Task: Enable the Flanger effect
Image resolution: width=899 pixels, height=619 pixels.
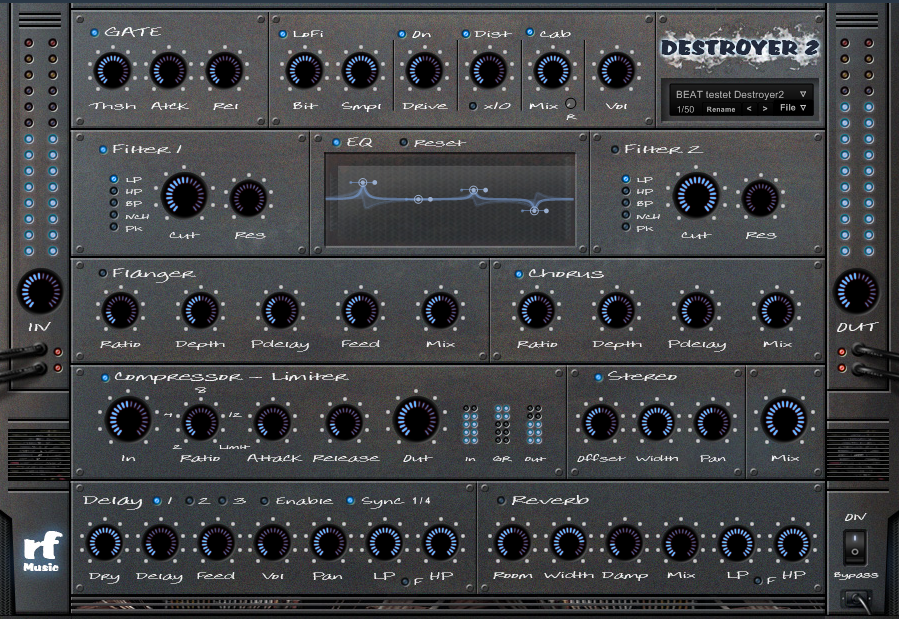Action: click(103, 273)
